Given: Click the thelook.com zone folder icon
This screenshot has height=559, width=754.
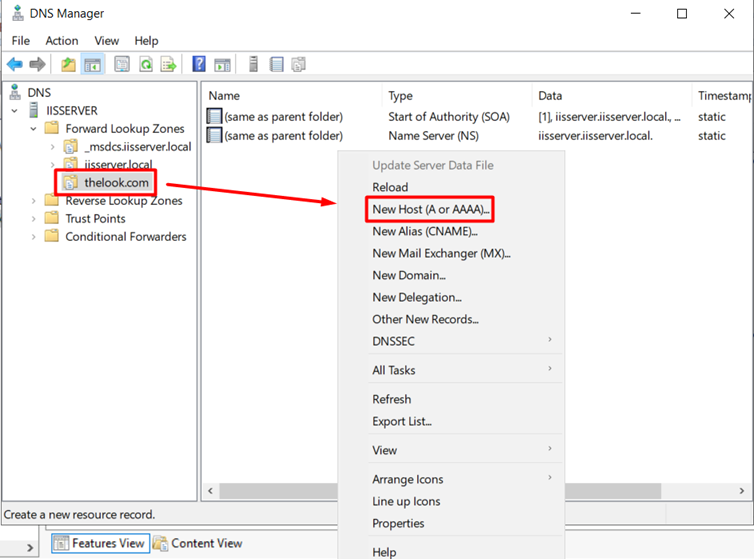Looking at the screenshot, I should click(x=71, y=182).
